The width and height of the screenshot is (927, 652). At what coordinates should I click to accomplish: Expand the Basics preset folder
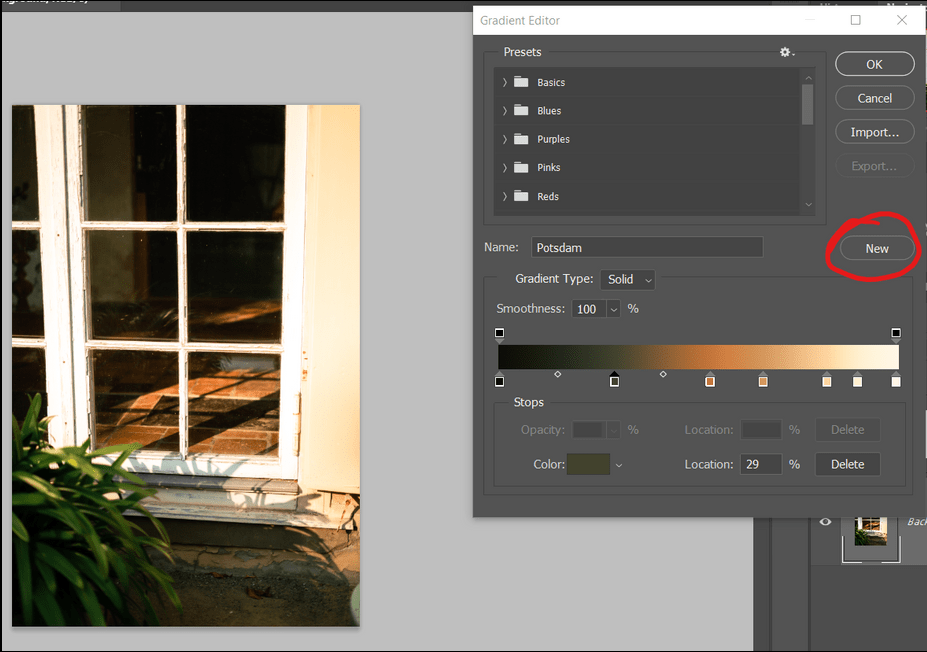pyautogui.click(x=505, y=83)
